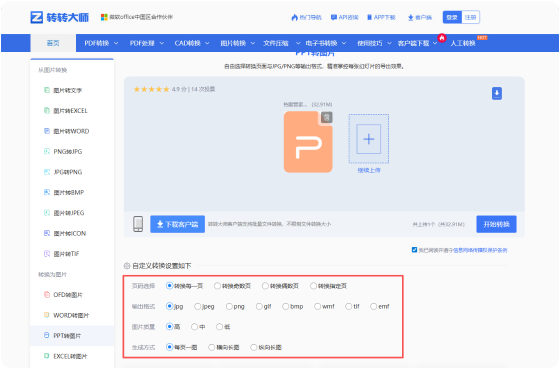Click the 开始转换 start conversion button
560x369 pixels.
pos(496,224)
